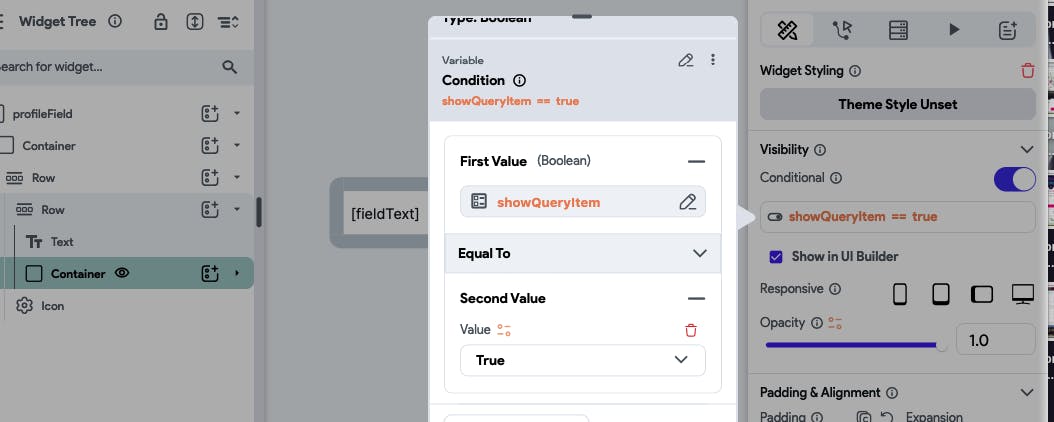Open the True value dropdown

click(x=582, y=360)
